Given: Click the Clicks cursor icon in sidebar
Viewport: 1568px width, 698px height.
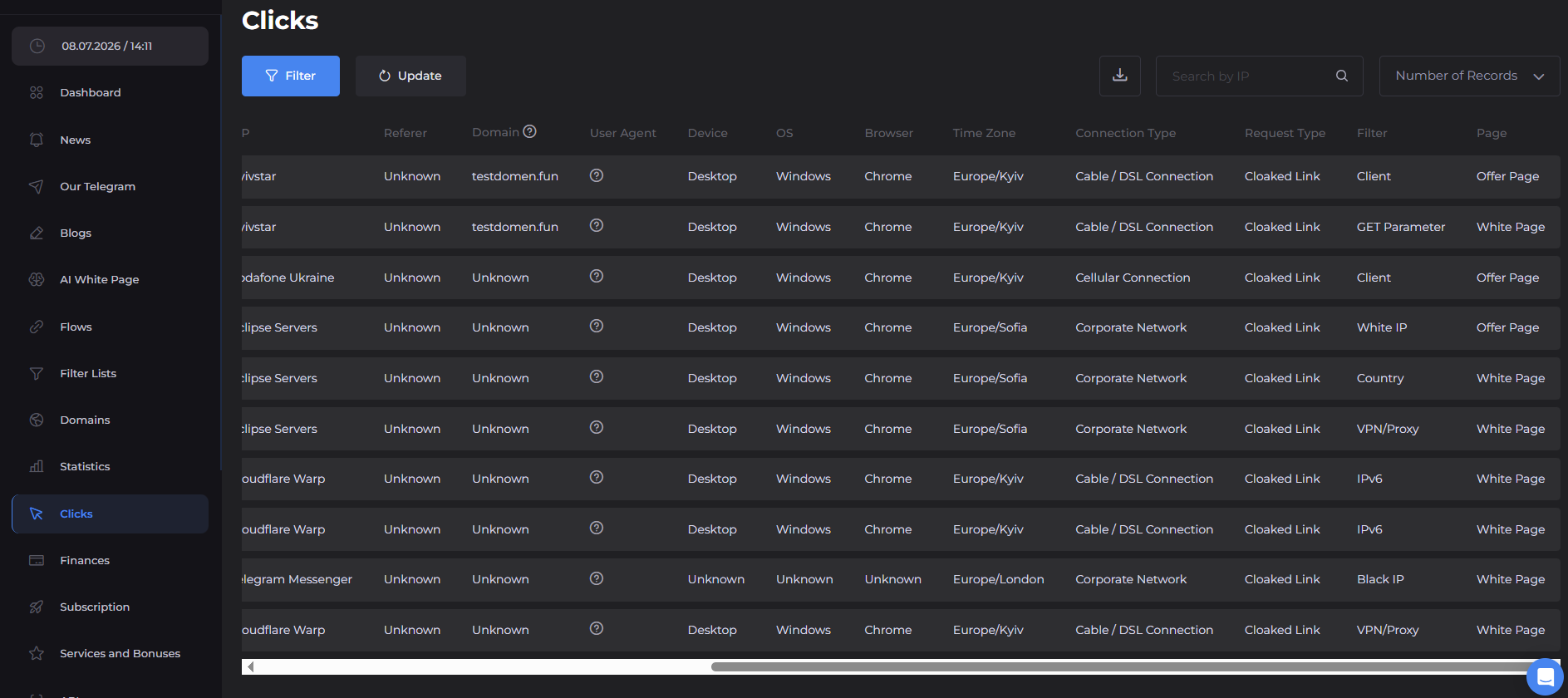Looking at the screenshot, I should tap(37, 514).
